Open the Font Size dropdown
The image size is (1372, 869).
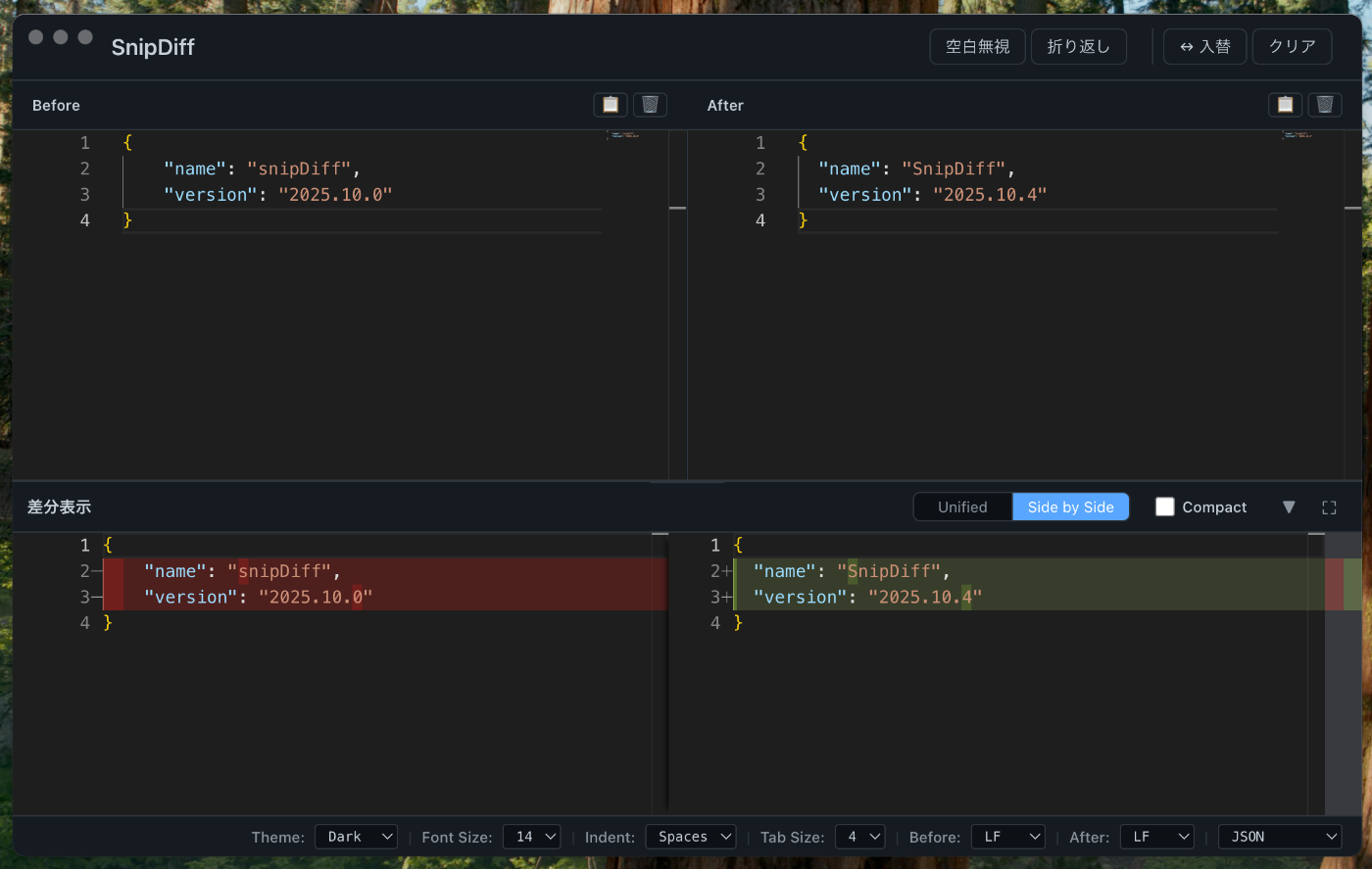[x=531, y=837]
